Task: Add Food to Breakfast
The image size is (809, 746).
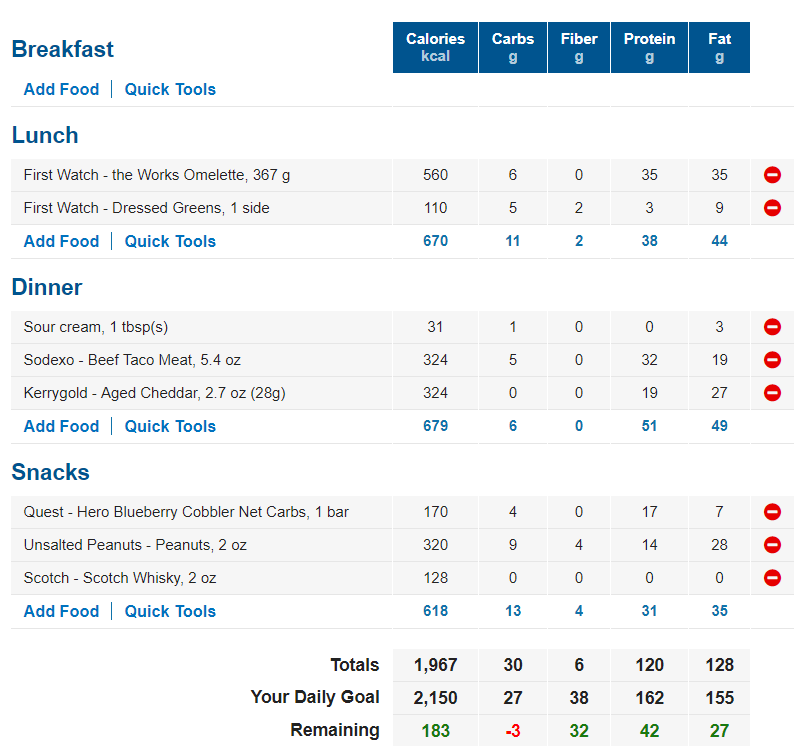Action: 61,89
